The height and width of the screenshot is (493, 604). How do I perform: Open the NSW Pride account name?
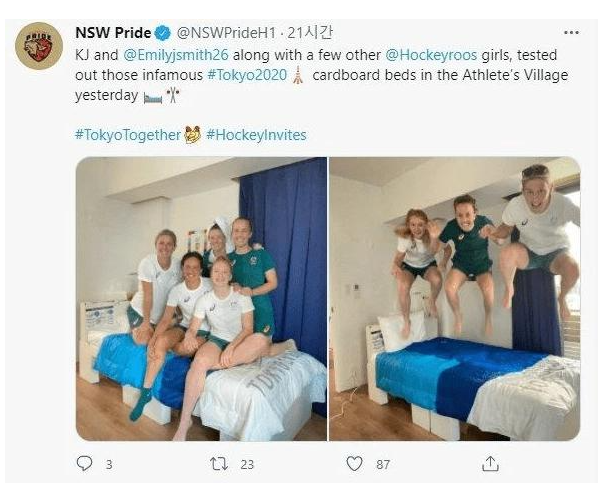pos(113,33)
